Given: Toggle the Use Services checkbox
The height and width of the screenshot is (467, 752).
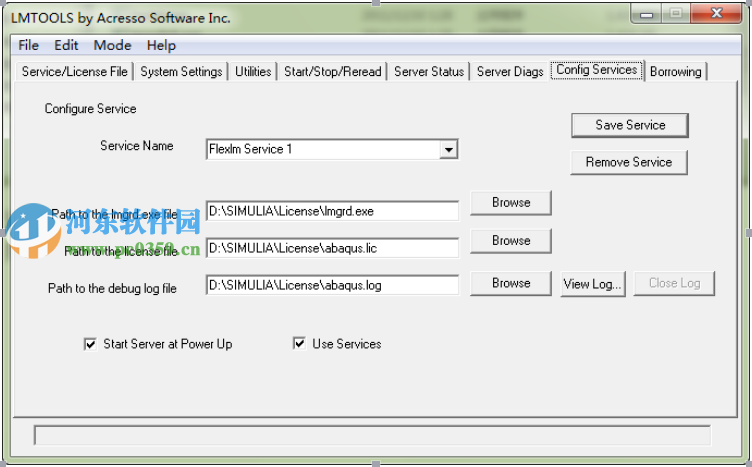Looking at the screenshot, I should coord(299,344).
